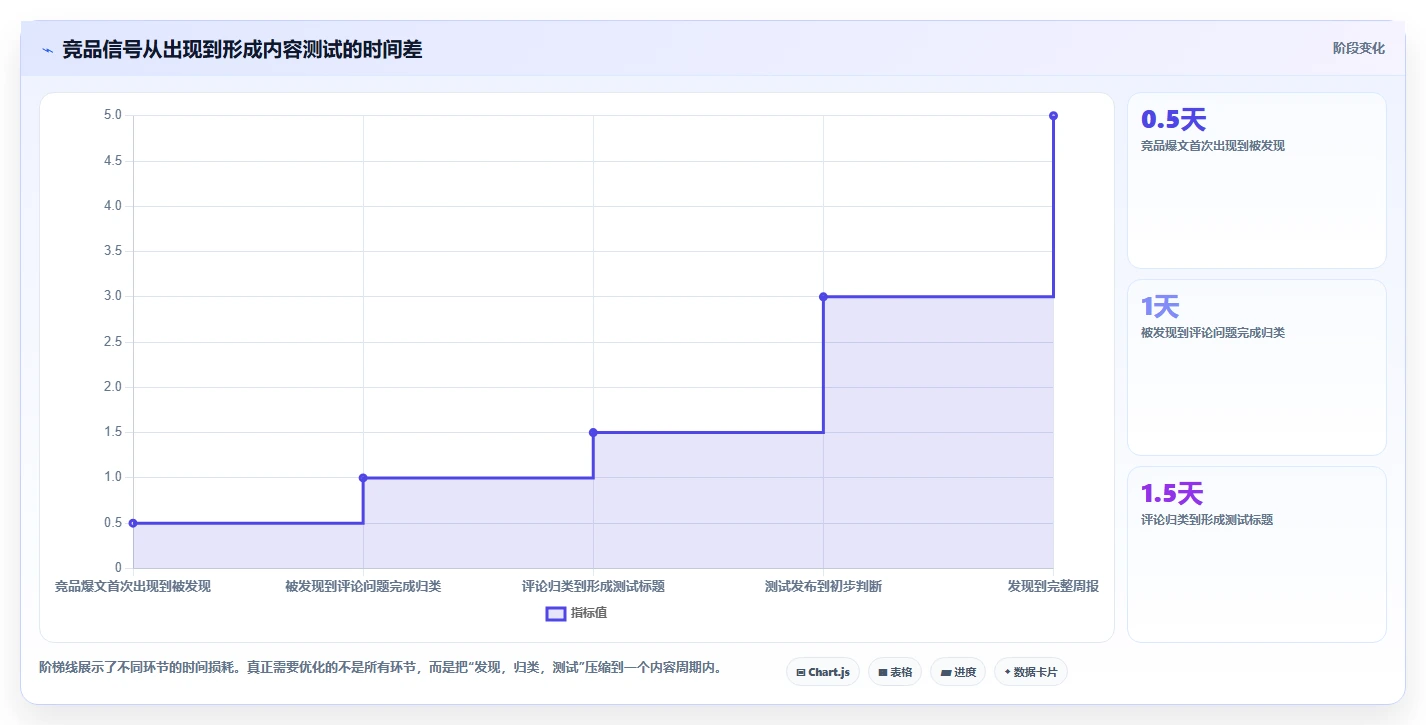1426x725 pixels.
Task: Click the data point at value 1.5
Action: coord(593,432)
